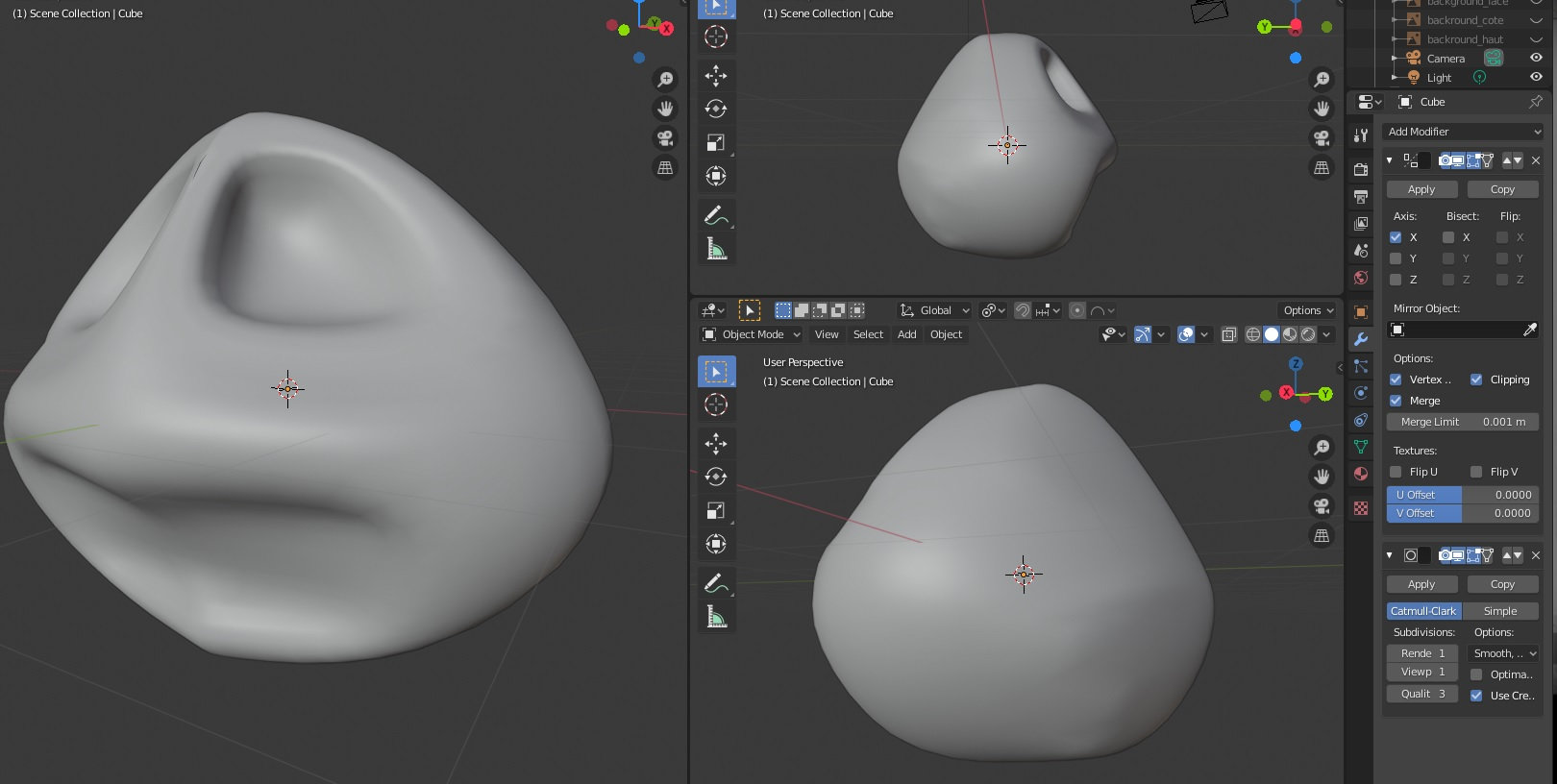Apply the Subdivision modifier
The width and height of the screenshot is (1557, 784).
point(1421,584)
